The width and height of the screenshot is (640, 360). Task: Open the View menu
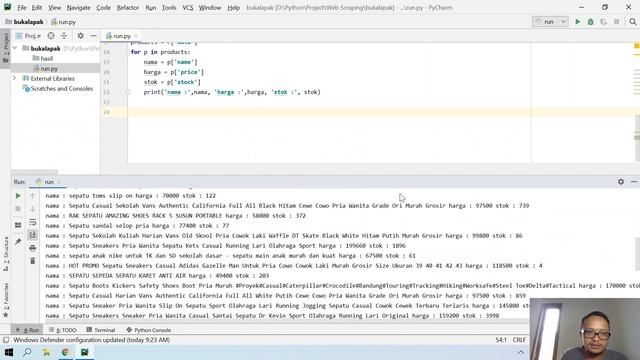[x=54, y=7]
